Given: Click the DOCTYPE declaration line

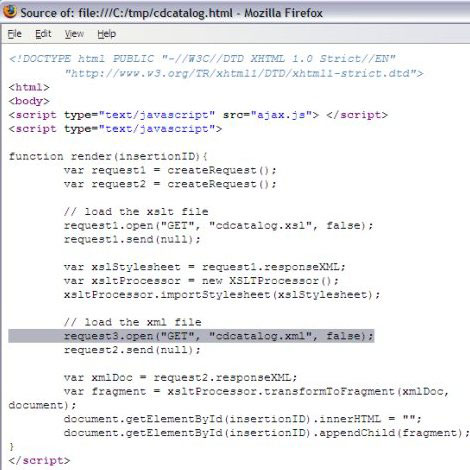Looking at the screenshot, I should click(x=202, y=59).
